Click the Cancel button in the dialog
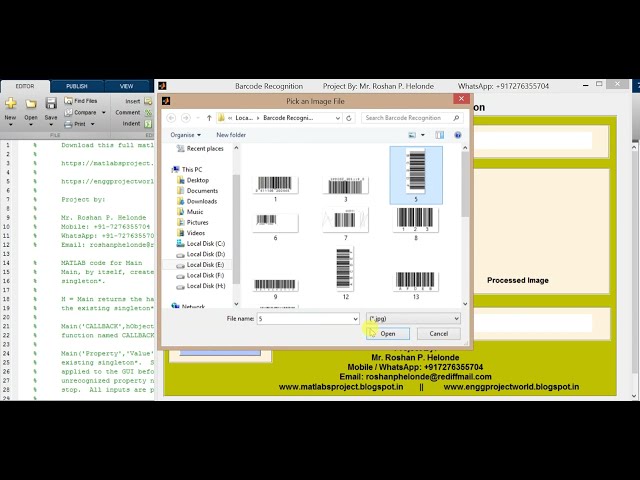 click(x=439, y=334)
